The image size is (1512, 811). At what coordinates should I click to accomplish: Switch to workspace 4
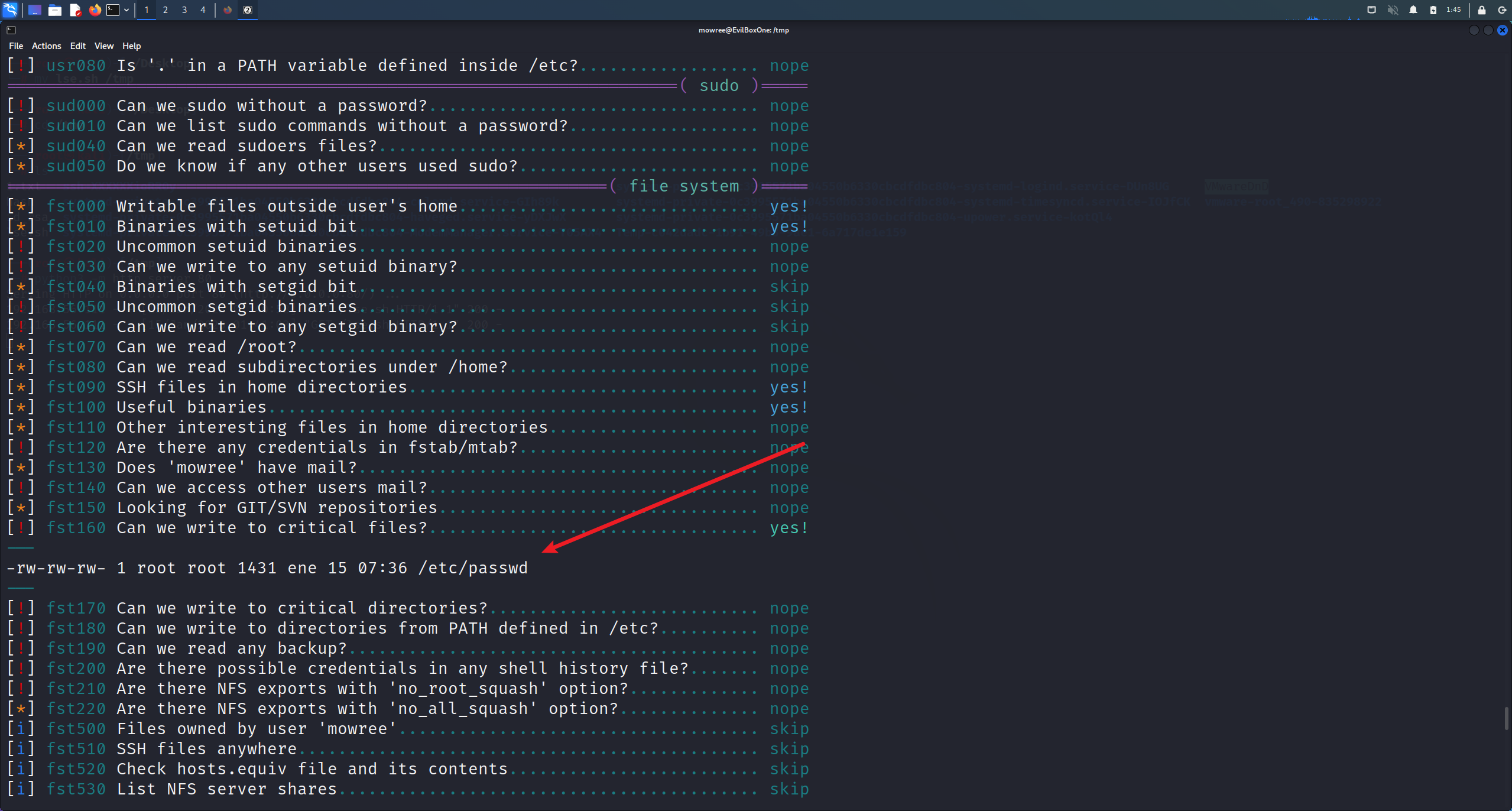pyautogui.click(x=203, y=10)
